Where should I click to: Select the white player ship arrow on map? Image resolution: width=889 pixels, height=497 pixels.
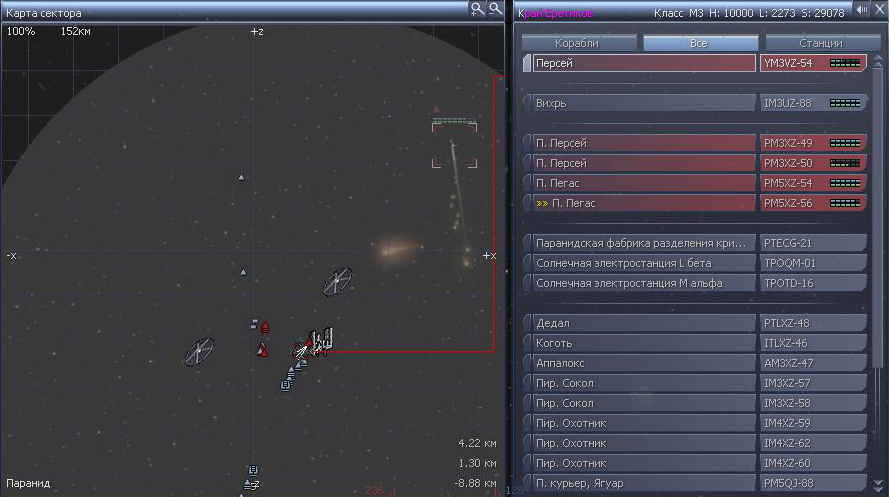pos(302,351)
